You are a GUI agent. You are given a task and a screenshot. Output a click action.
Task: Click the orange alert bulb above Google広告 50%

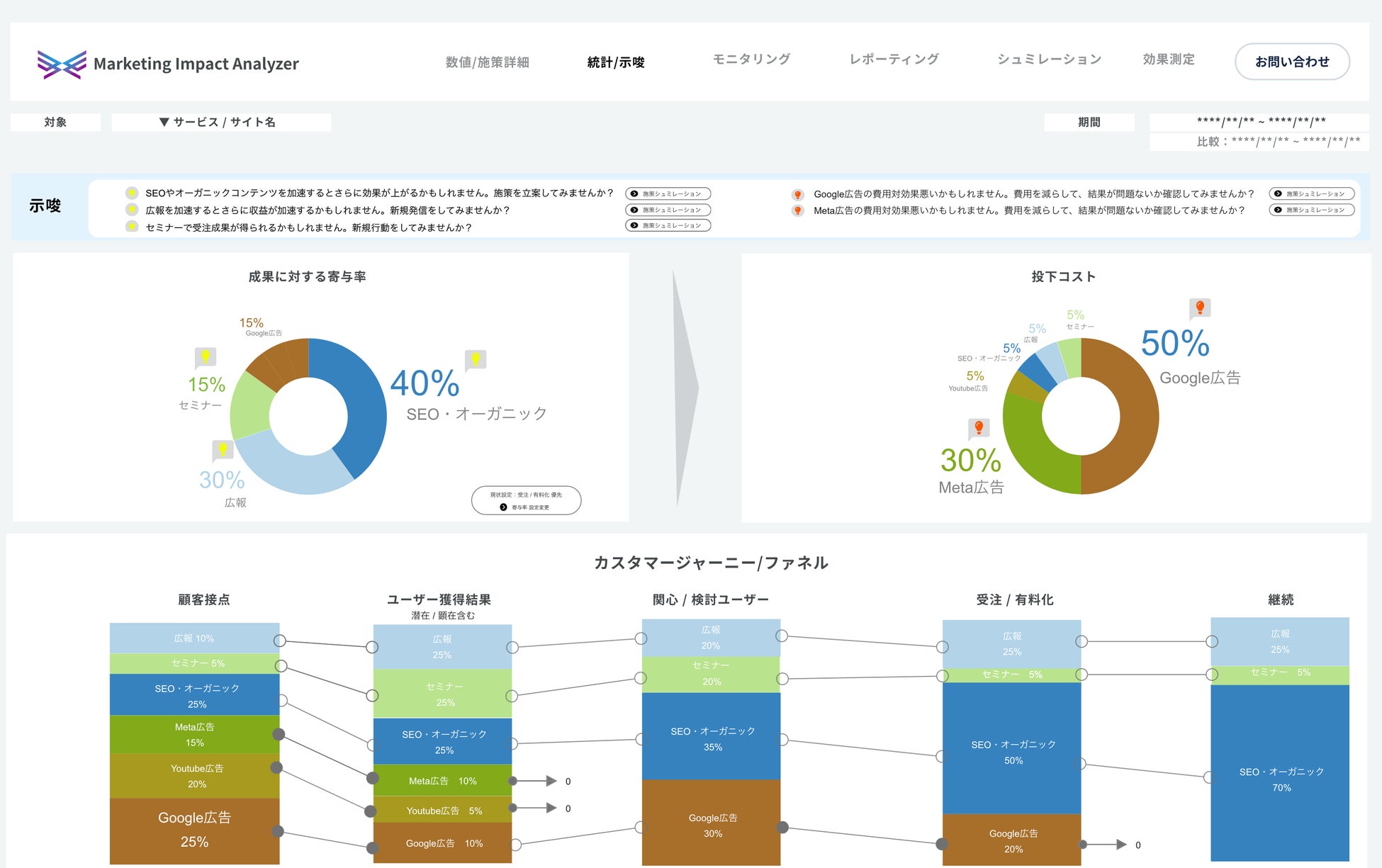coord(1200,308)
